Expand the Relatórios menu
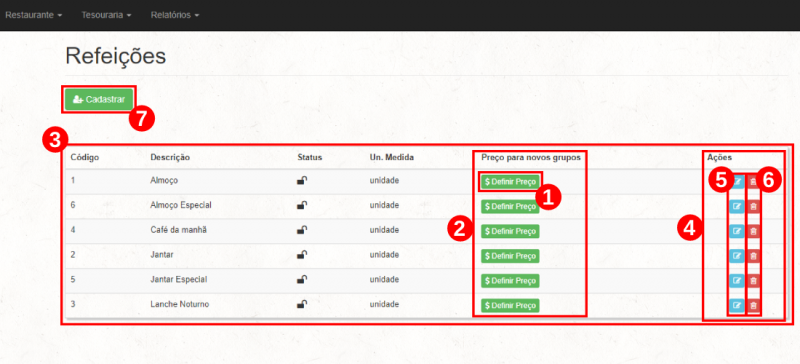Image resolution: width=800 pixels, height=364 pixels. click(174, 15)
